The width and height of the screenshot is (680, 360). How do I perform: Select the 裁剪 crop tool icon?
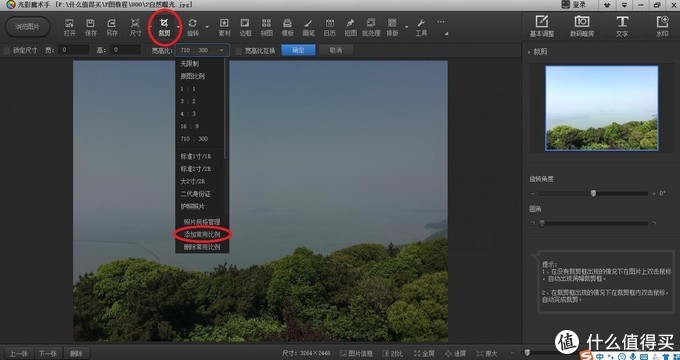click(164, 27)
